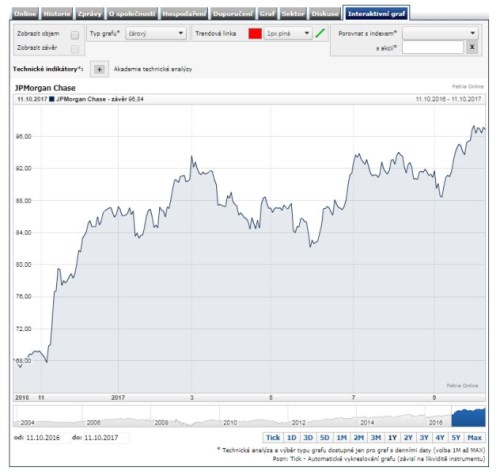Open the Online tab
The height and width of the screenshot is (475, 500).
[25, 14]
